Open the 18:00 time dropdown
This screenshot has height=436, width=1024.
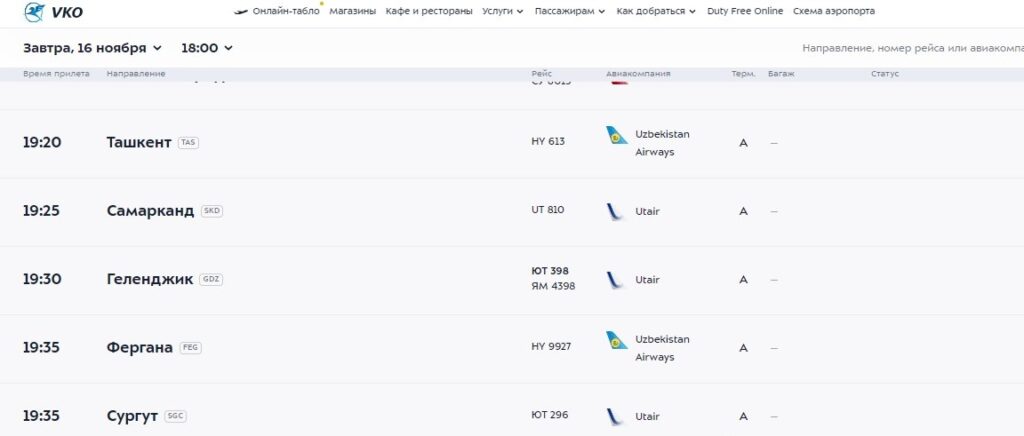206,48
